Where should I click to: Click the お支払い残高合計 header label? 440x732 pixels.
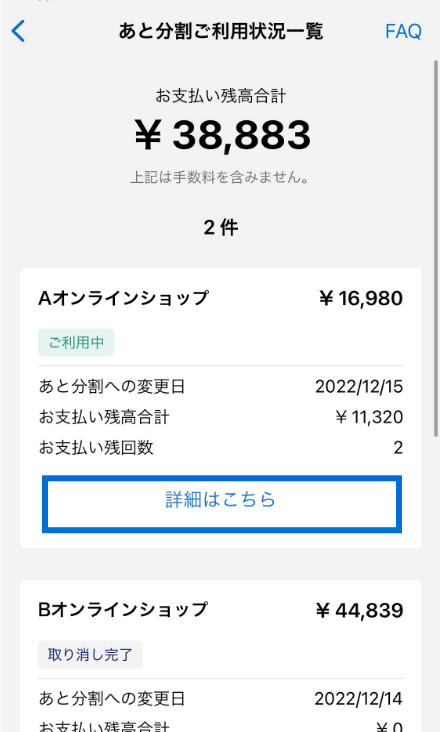click(x=221, y=96)
